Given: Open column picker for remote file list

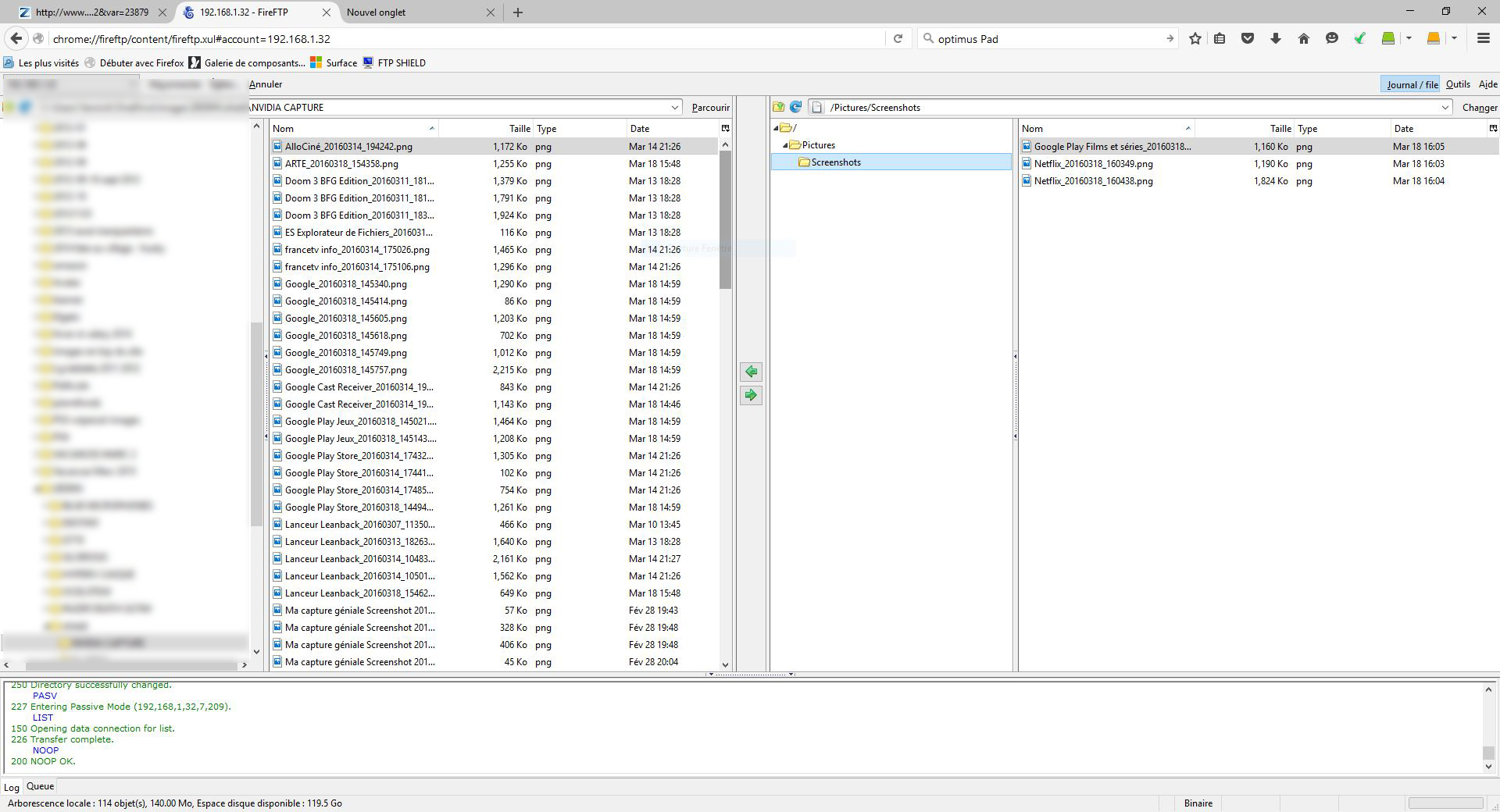Looking at the screenshot, I should click(1493, 128).
